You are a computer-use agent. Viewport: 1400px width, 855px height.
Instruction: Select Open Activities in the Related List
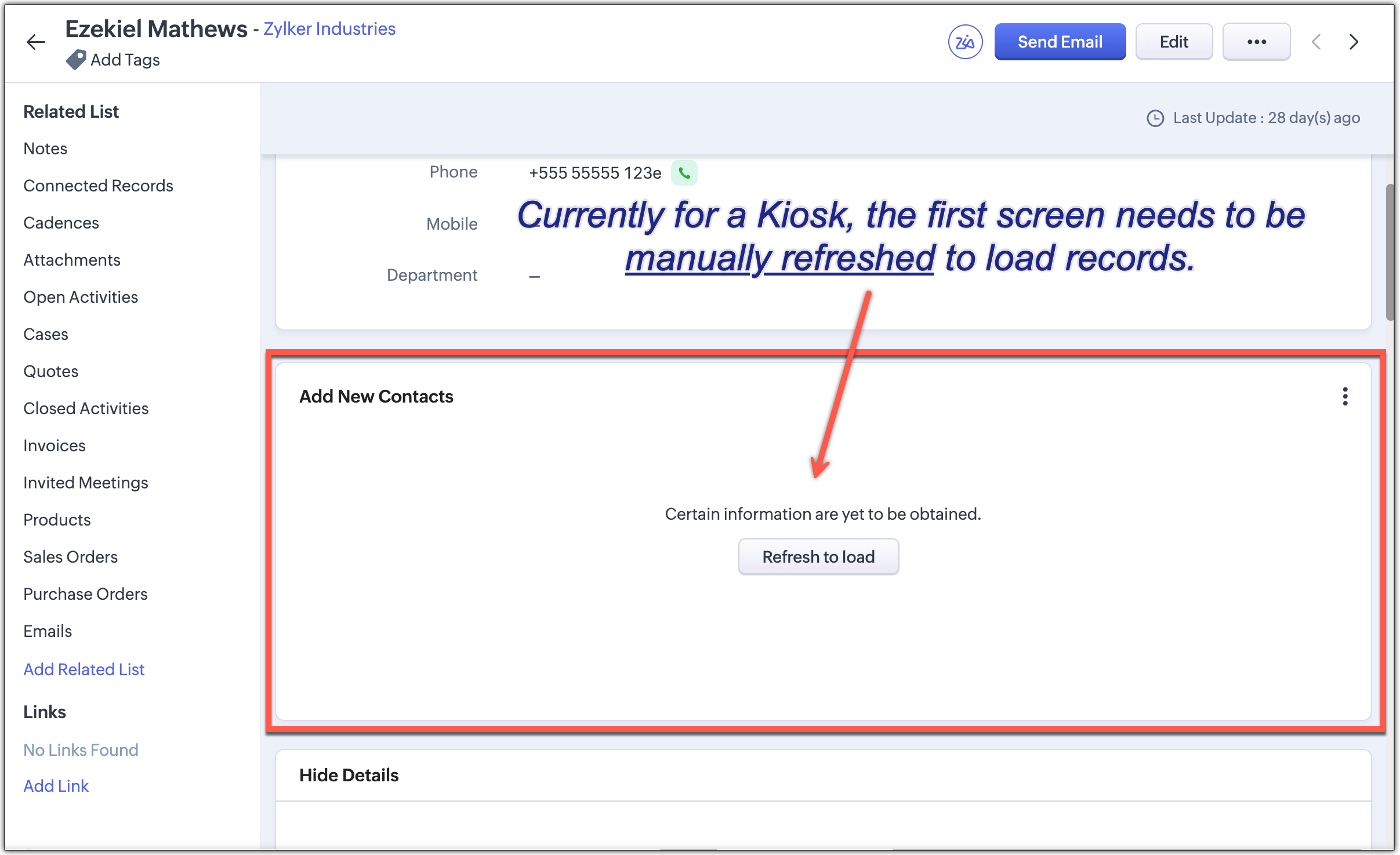point(81,297)
